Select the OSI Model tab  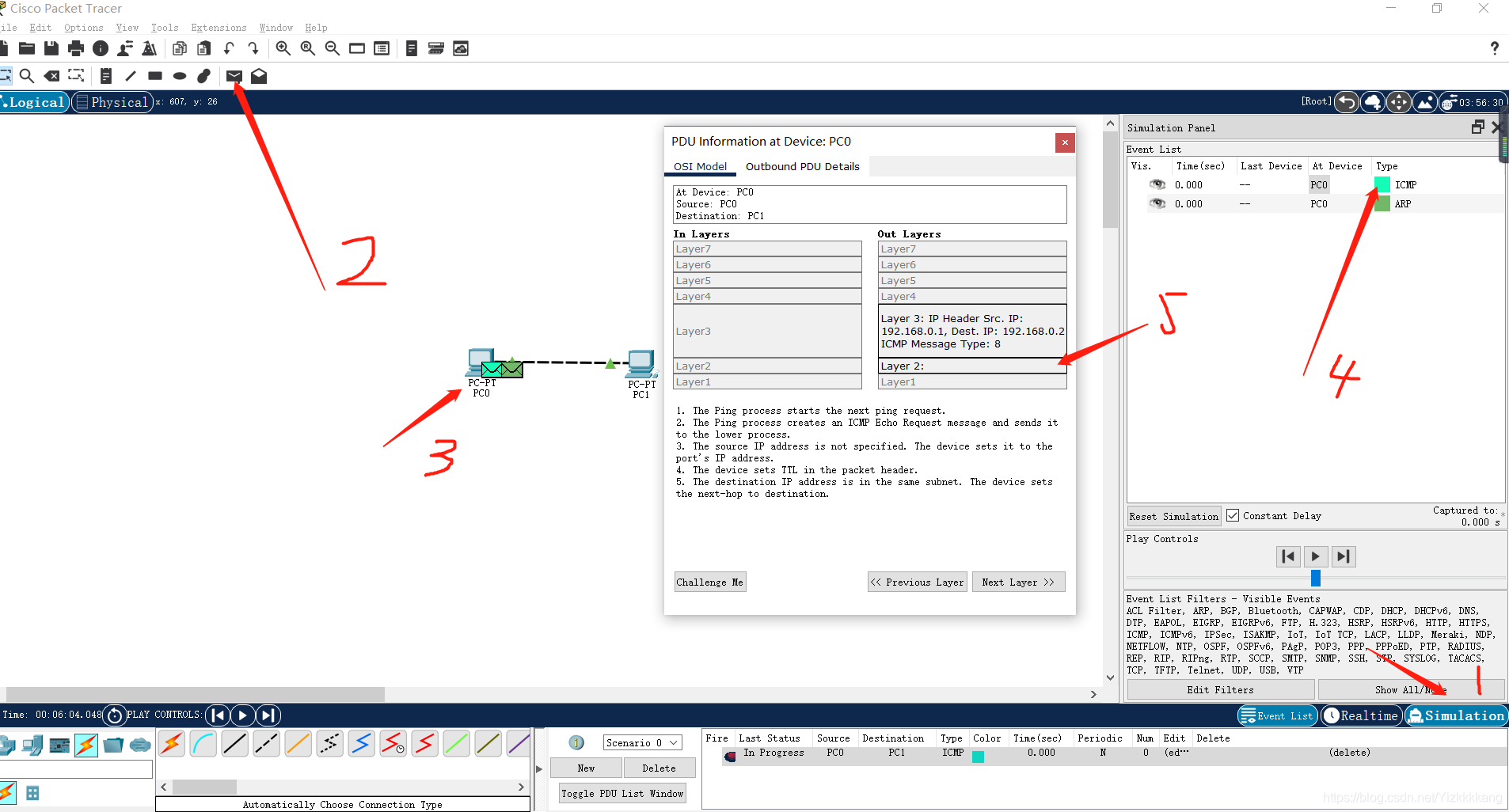coord(700,166)
